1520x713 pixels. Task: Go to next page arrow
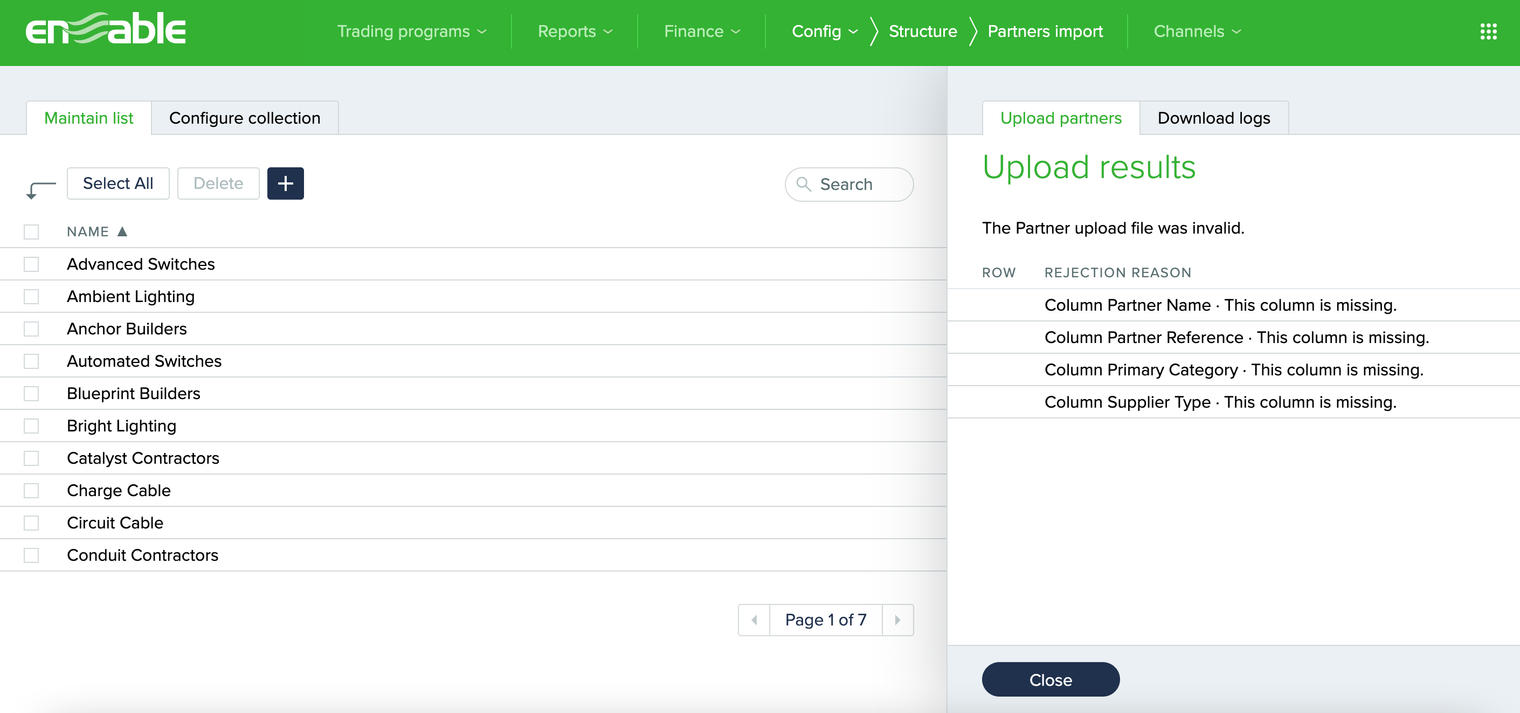898,620
